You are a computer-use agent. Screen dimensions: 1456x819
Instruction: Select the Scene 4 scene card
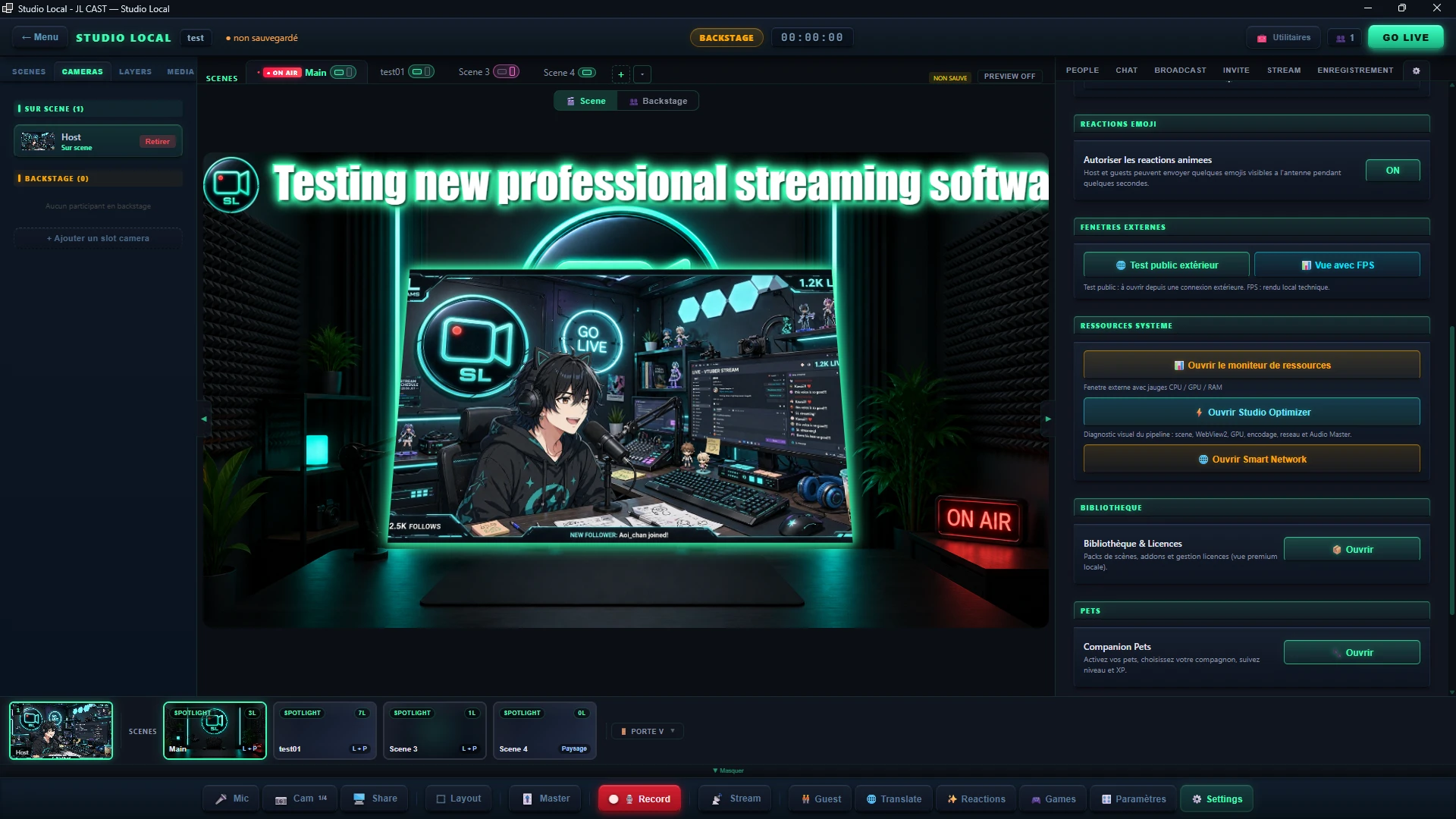coord(544,730)
